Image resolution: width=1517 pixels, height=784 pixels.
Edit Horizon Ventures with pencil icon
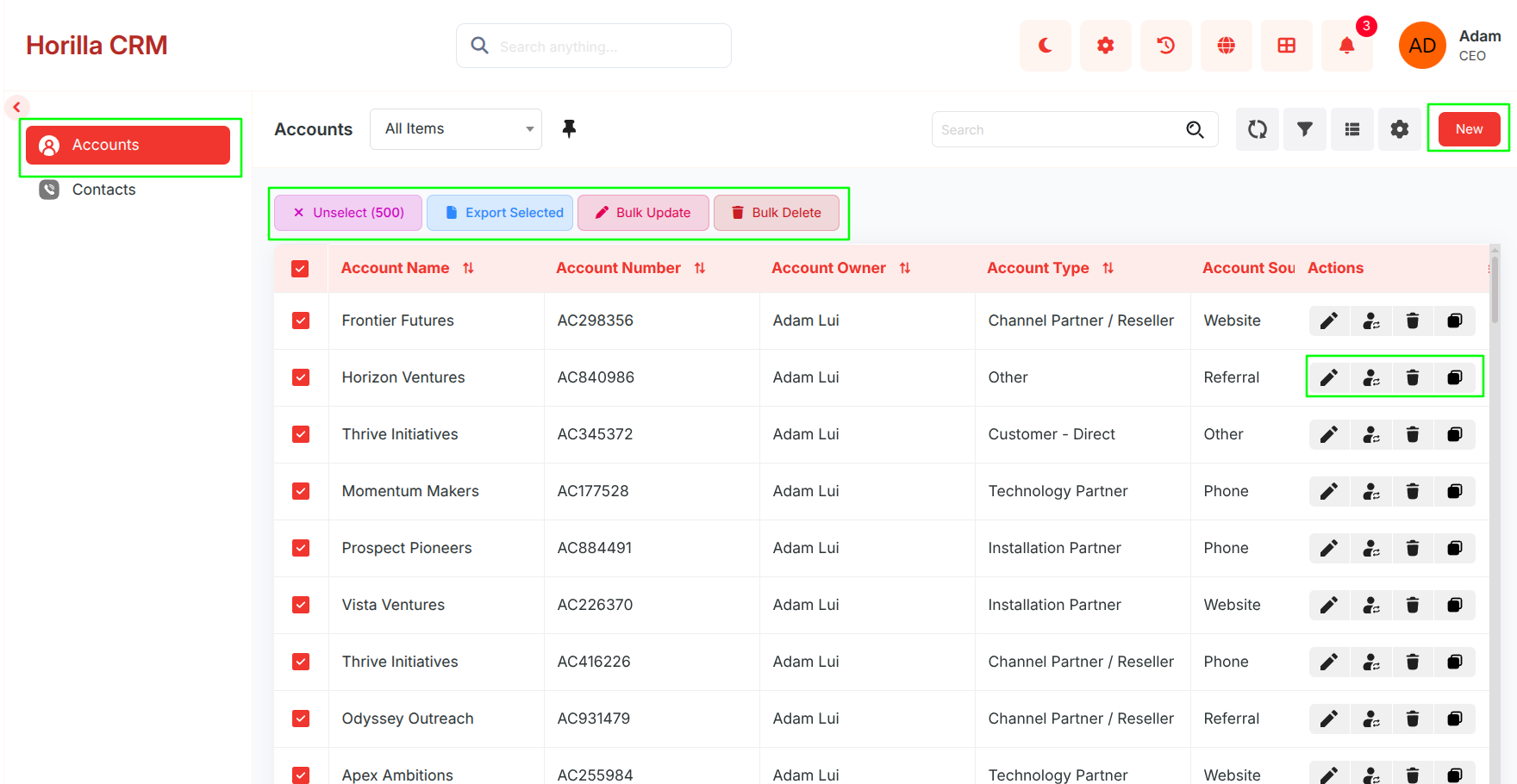click(x=1329, y=377)
